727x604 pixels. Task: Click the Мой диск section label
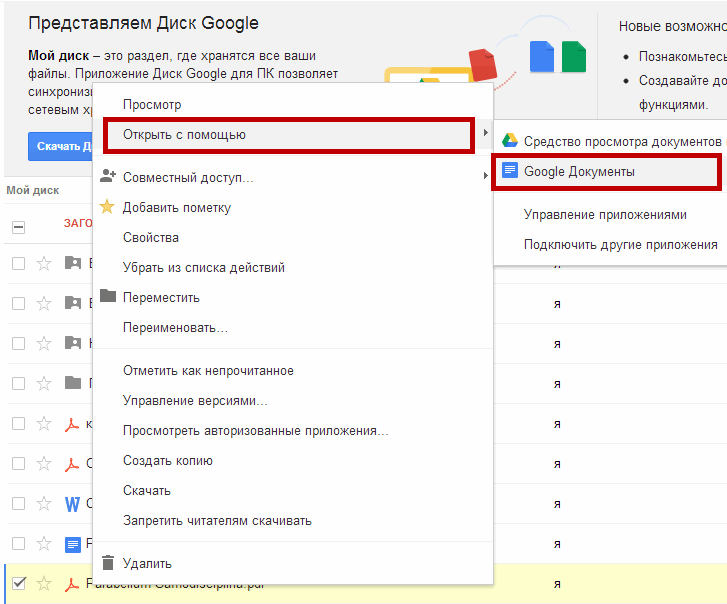tap(33, 190)
